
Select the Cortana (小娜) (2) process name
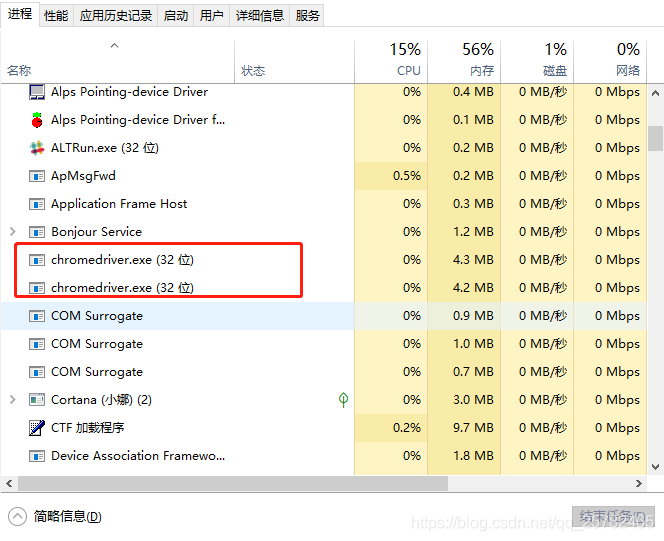click(101, 400)
